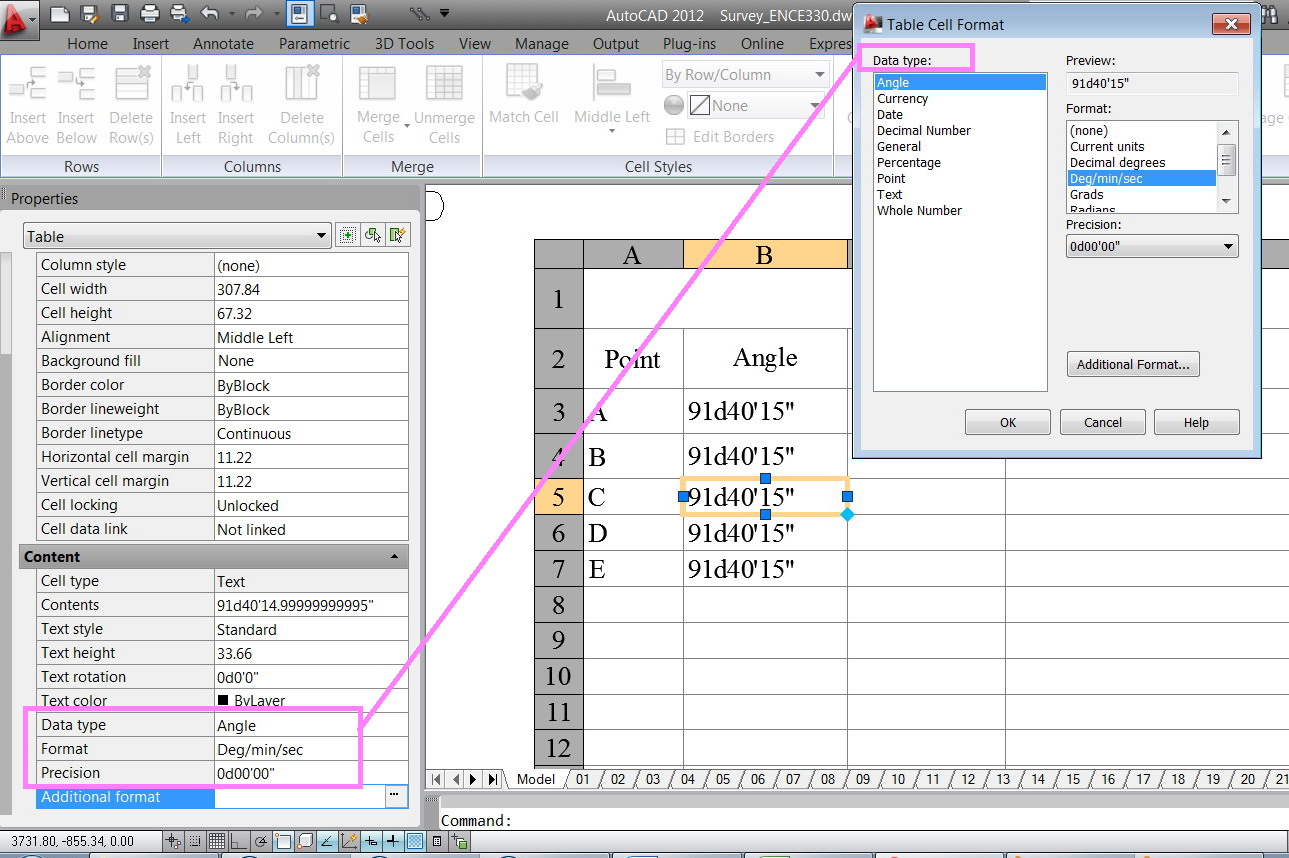Open the Annotate ribbon tab
1289x858 pixels.
tap(223, 44)
